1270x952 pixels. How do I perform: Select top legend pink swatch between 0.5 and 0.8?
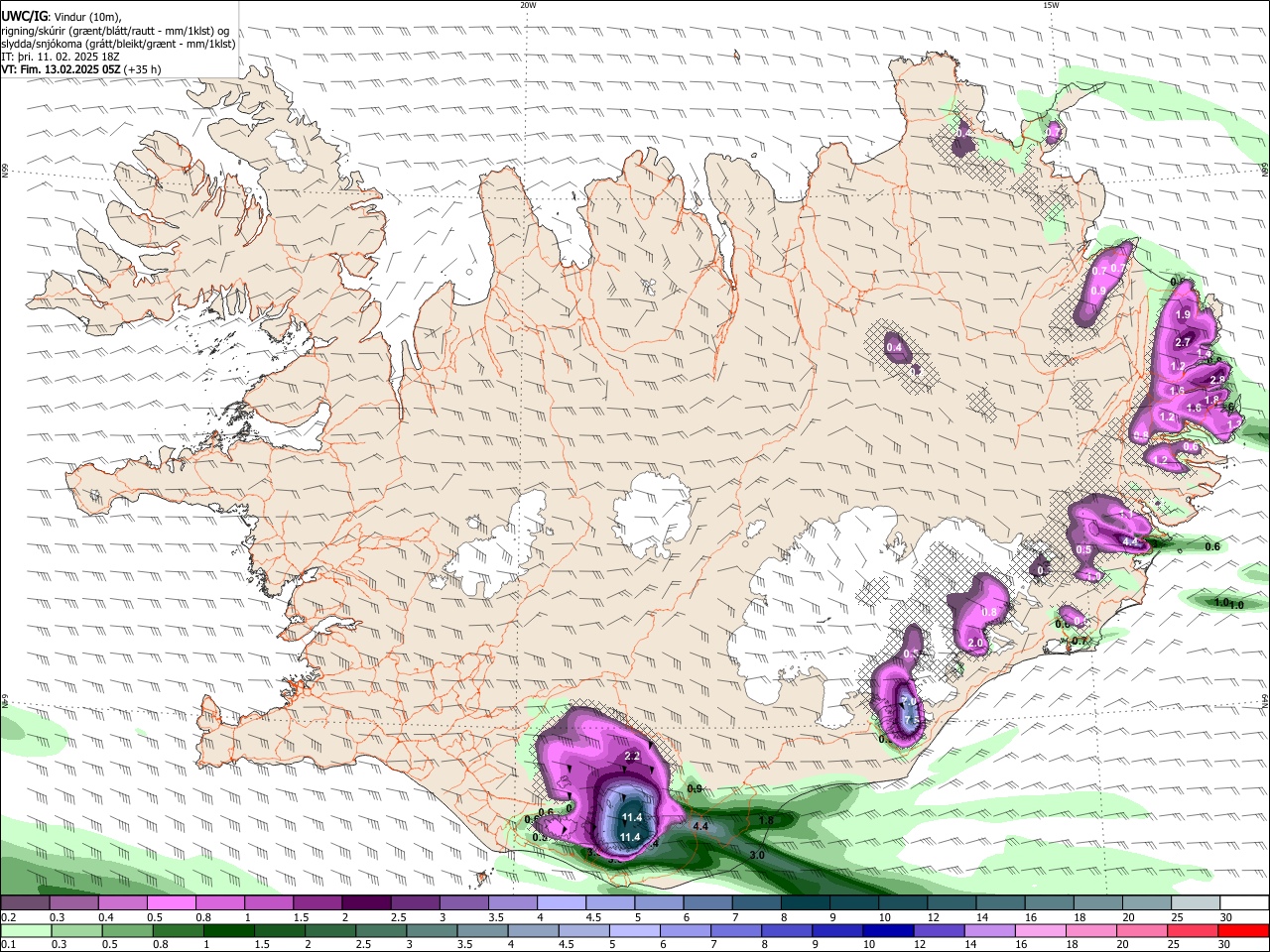click(172, 903)
